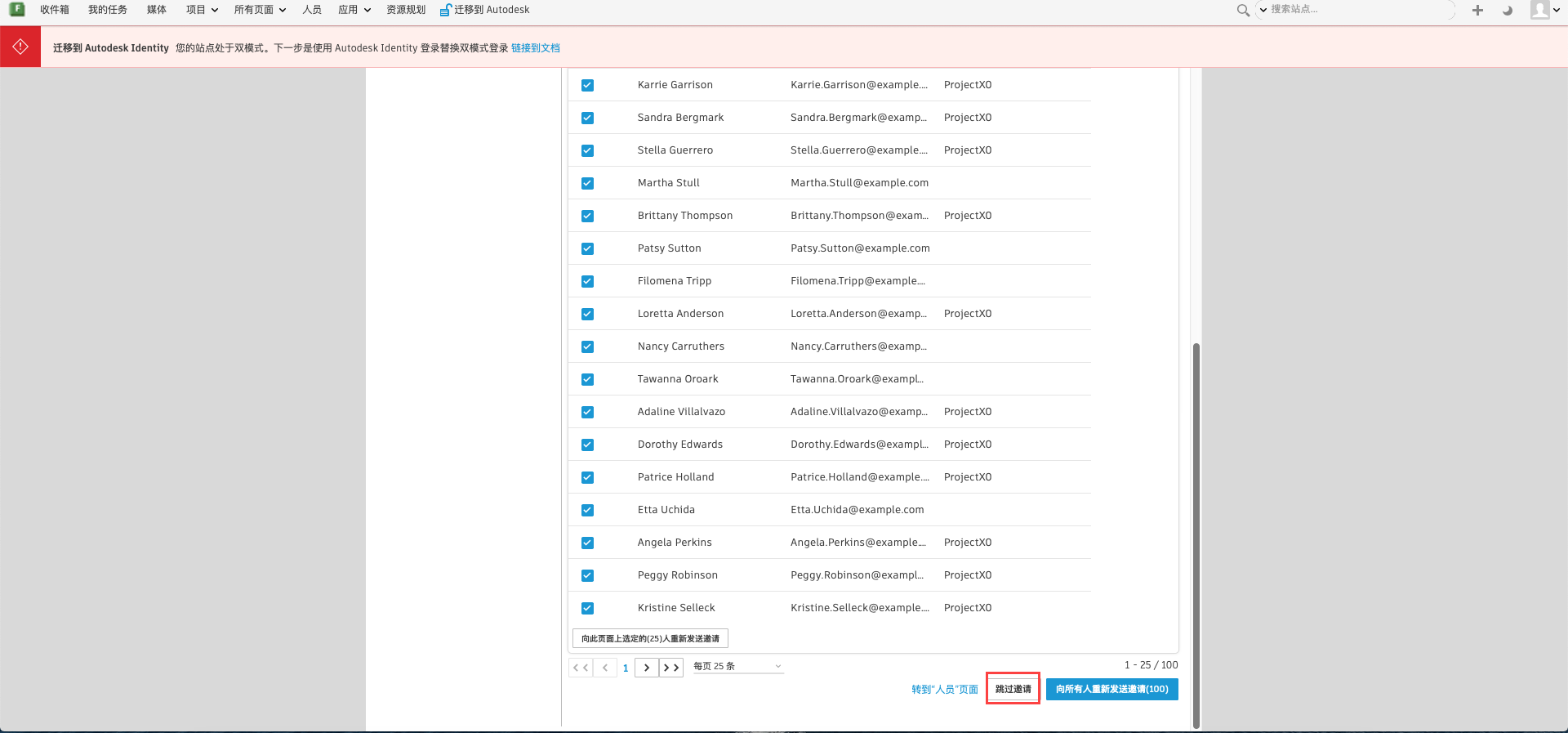Uncheck Kristine Selleck's checkbox
1568x733 pixels.
coord(587,608)
